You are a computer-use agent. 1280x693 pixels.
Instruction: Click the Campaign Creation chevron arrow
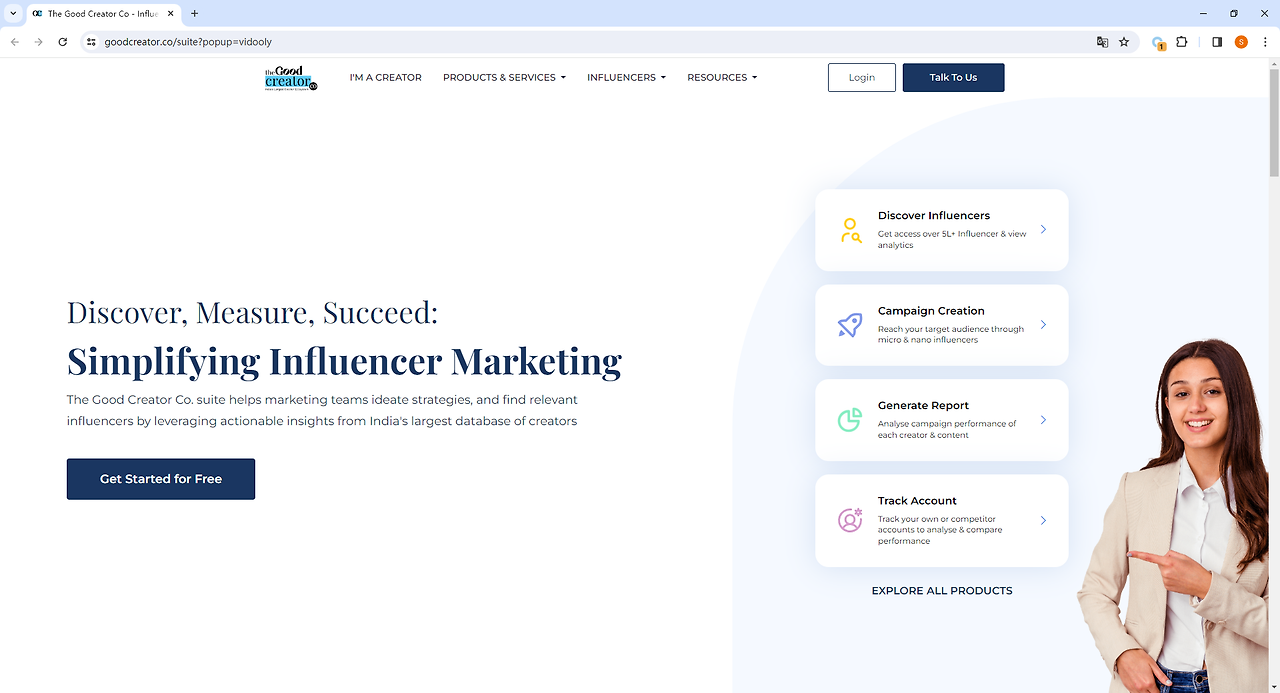pos(1043,324)
